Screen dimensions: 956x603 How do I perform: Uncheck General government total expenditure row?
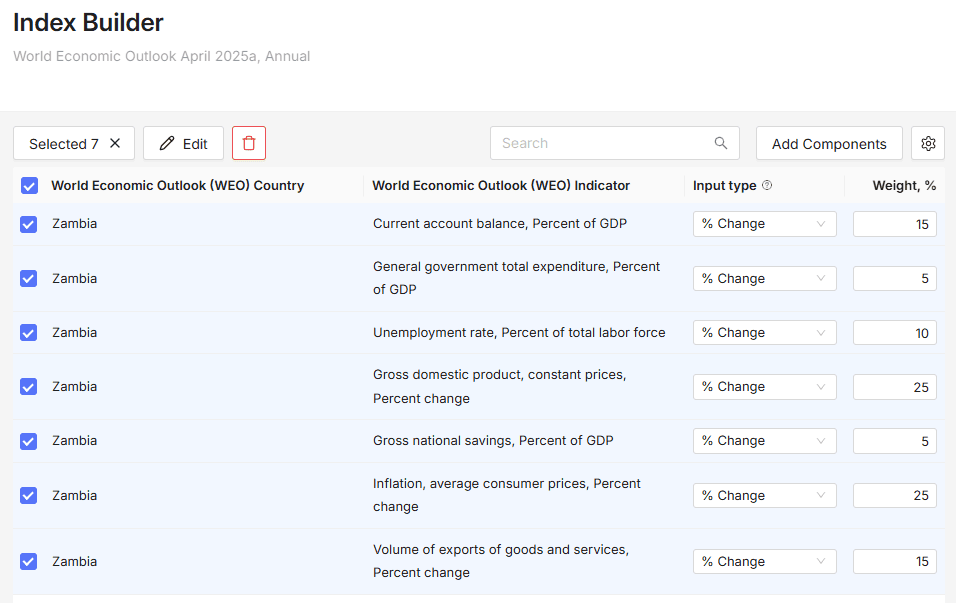pyautogui.click(x=29, y=279)
